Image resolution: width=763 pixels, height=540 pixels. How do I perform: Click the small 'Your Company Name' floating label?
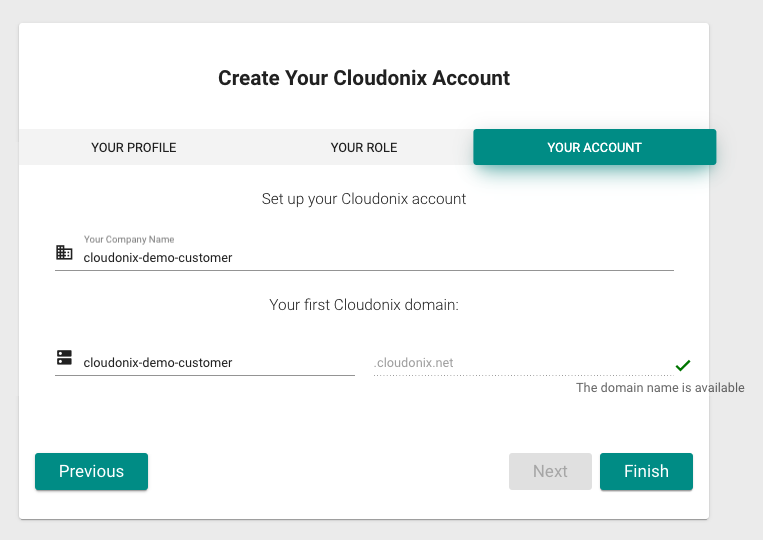tap(129, 240)
